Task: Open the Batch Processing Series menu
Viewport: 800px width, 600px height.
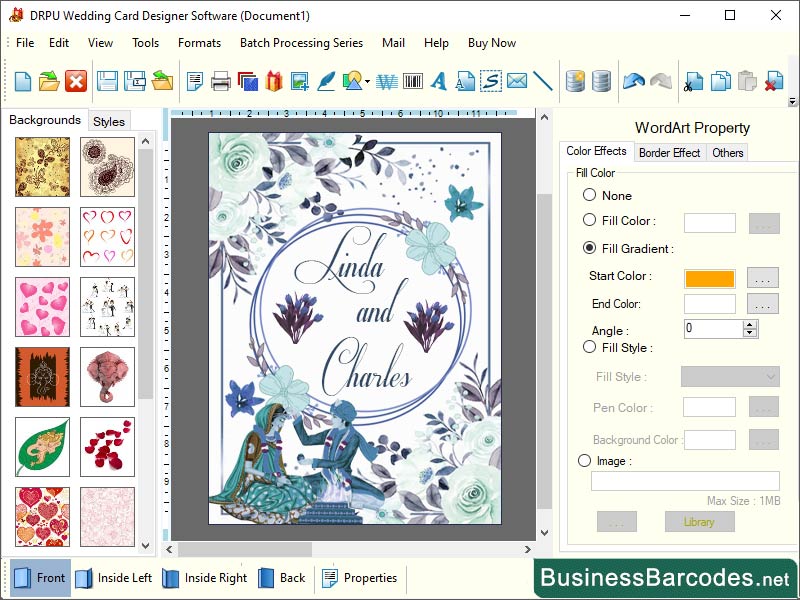Action: click(302, 43)
